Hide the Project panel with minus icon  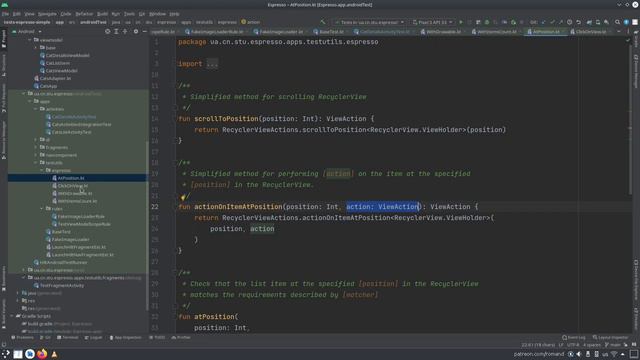click(144, 31)
